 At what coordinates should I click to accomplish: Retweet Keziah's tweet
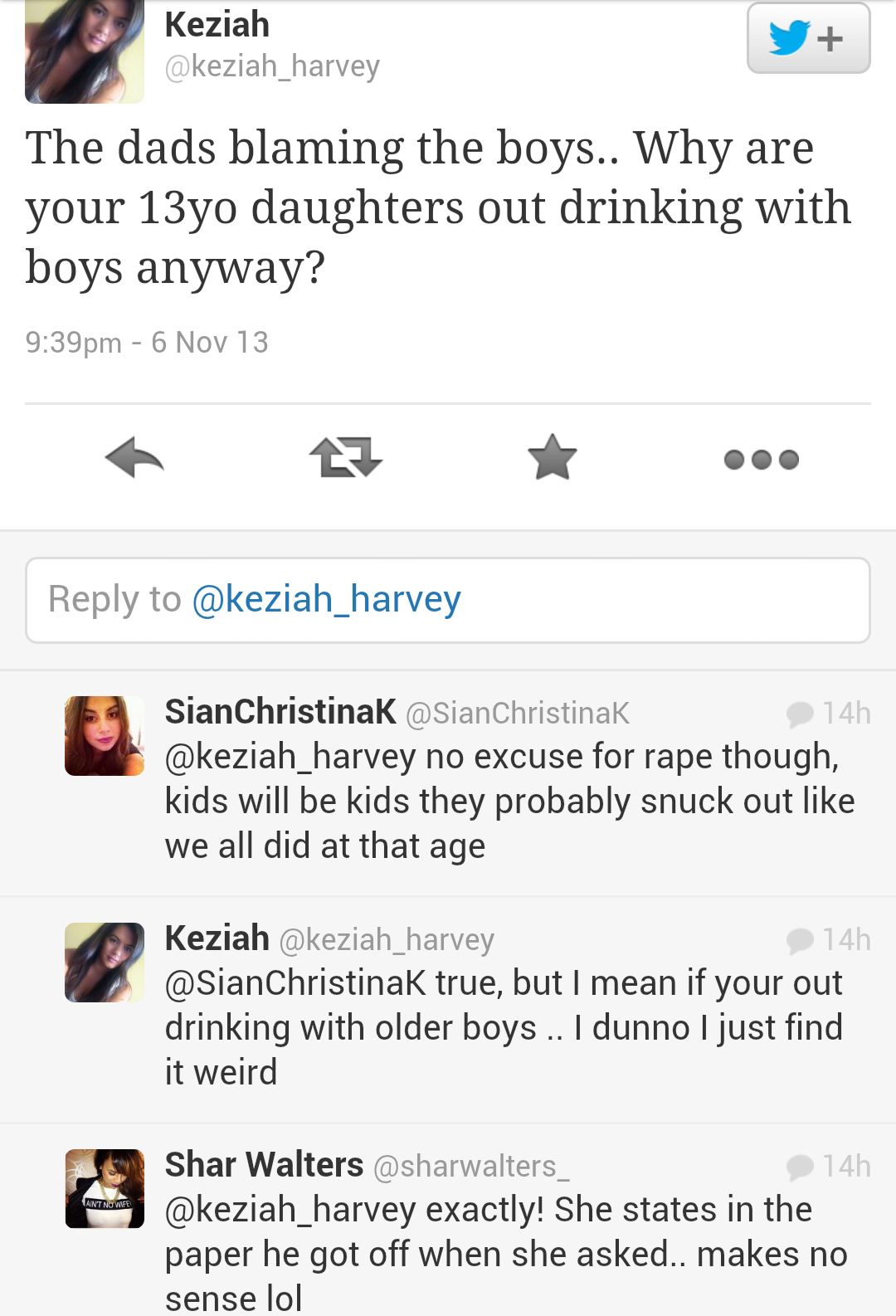[x=345, y=458]
